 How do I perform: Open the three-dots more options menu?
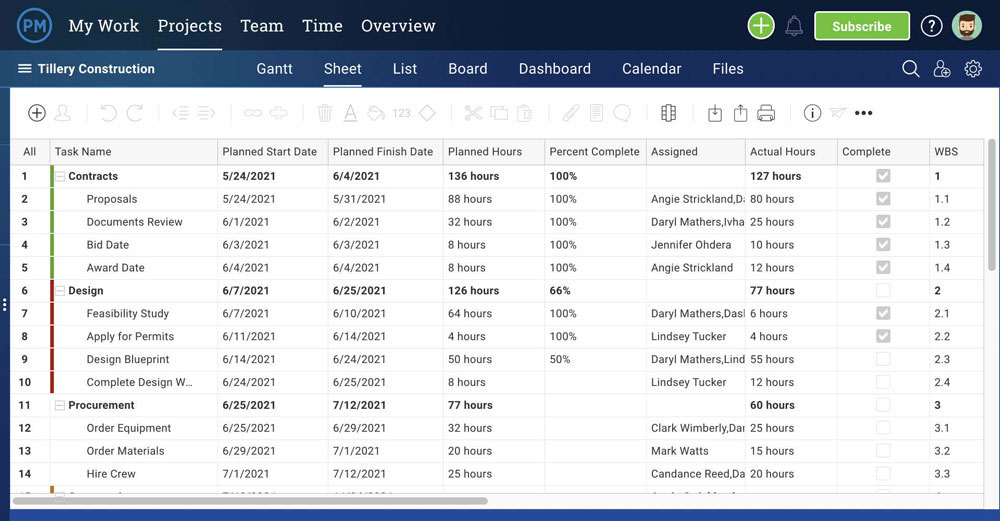coord(864,113)
